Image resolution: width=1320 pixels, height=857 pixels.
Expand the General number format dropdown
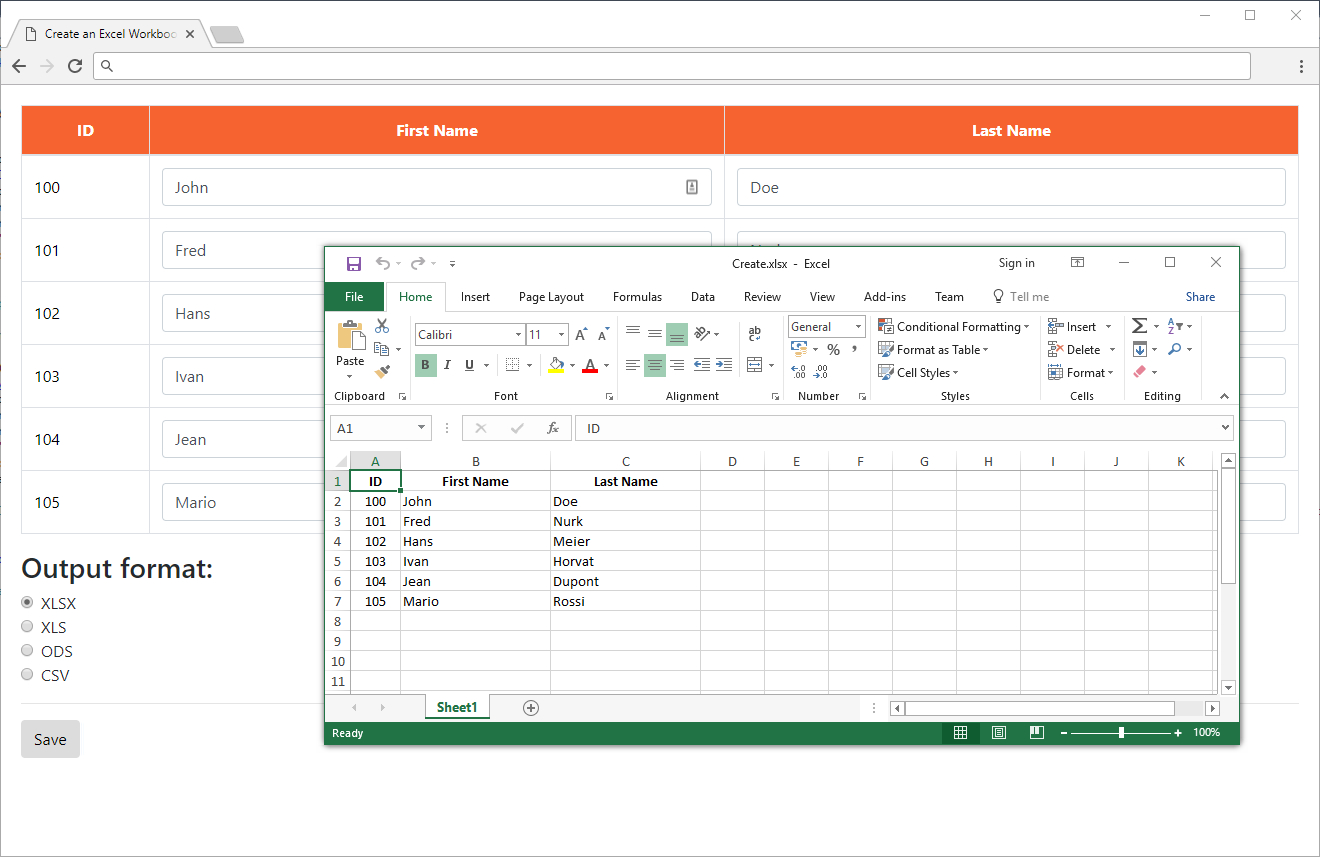click(858, 327)
